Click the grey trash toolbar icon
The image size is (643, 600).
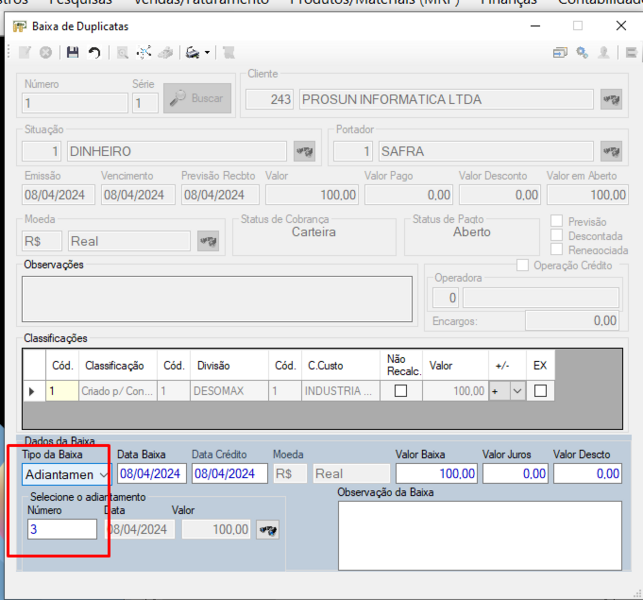[x=229, y=52]
